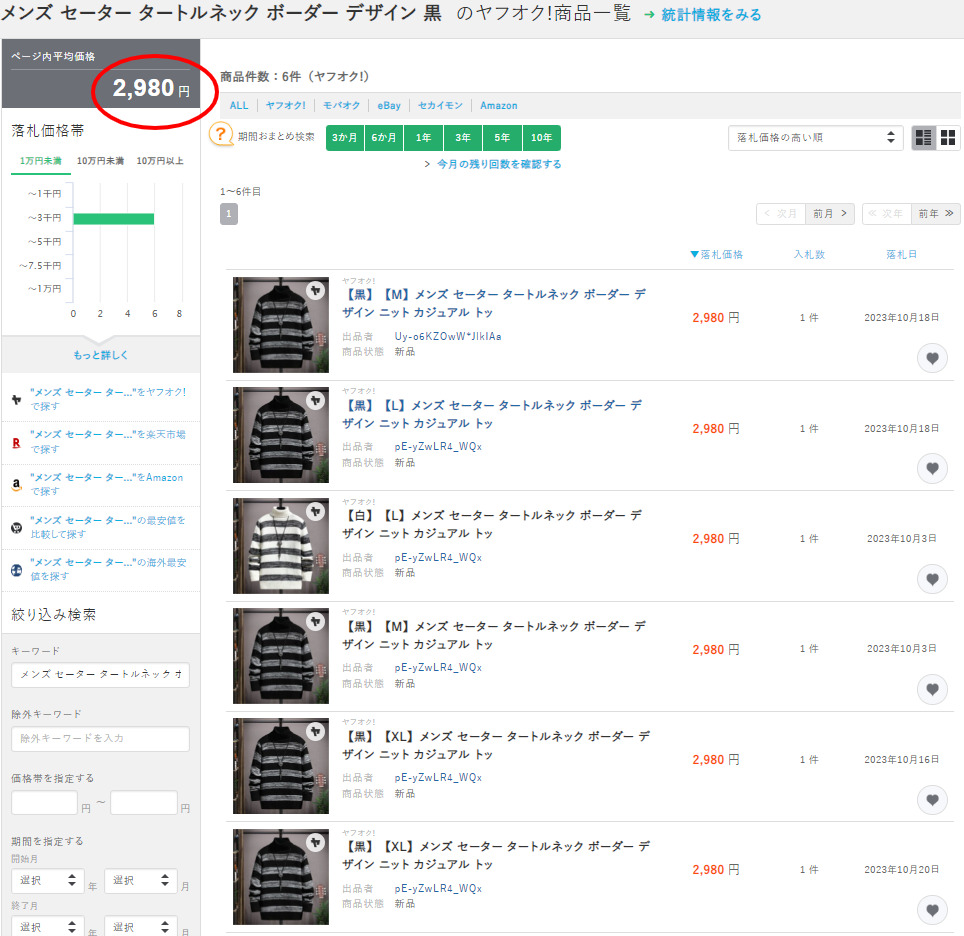Open the start month year dropdown
This screenshot has height=936, width=964.
click(47, 881)
